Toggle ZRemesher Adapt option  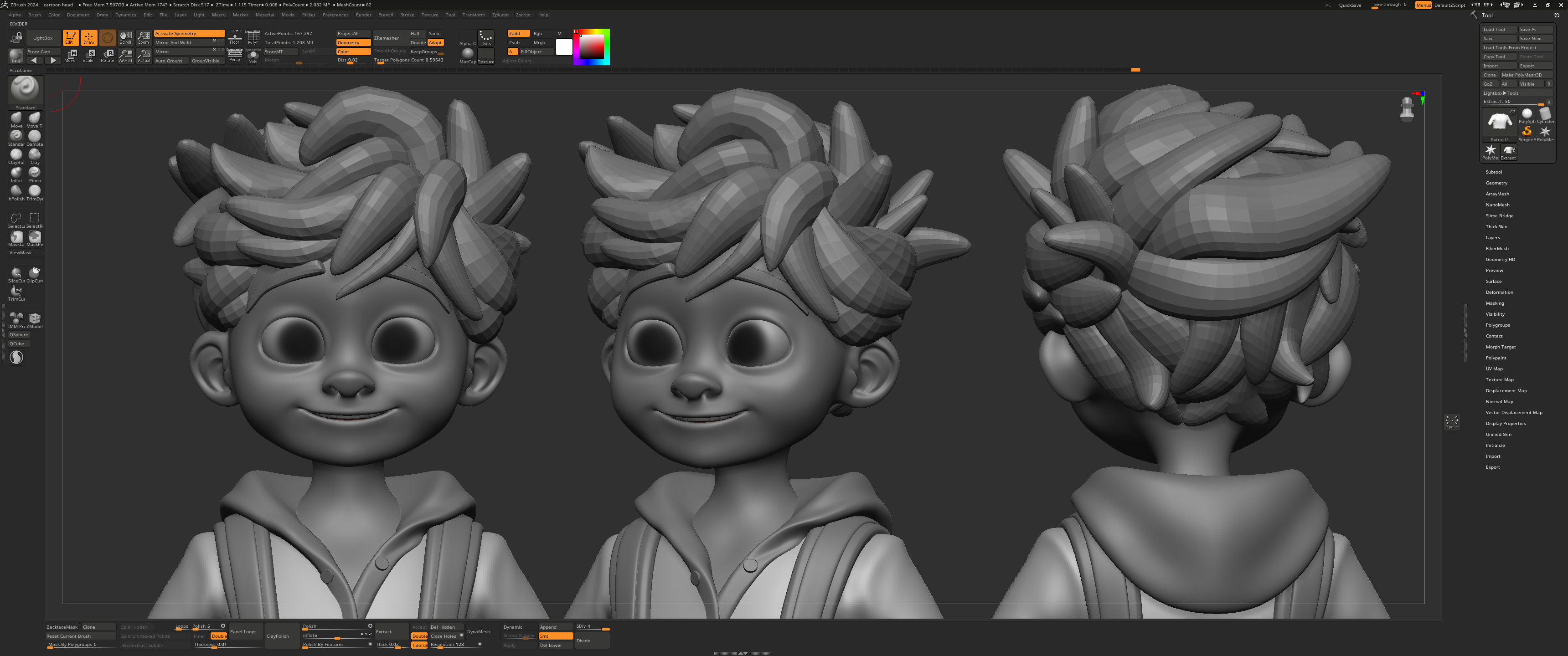point(435,43)
